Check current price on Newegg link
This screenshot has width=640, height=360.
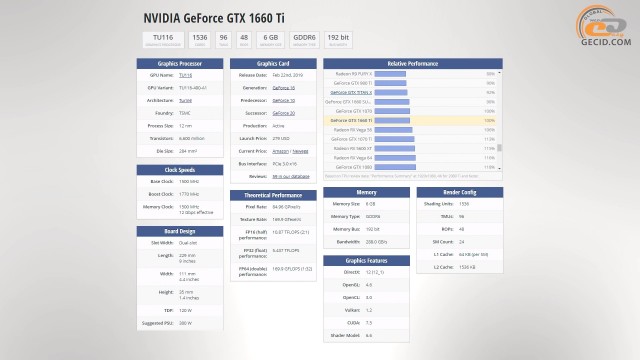[300, 151]
